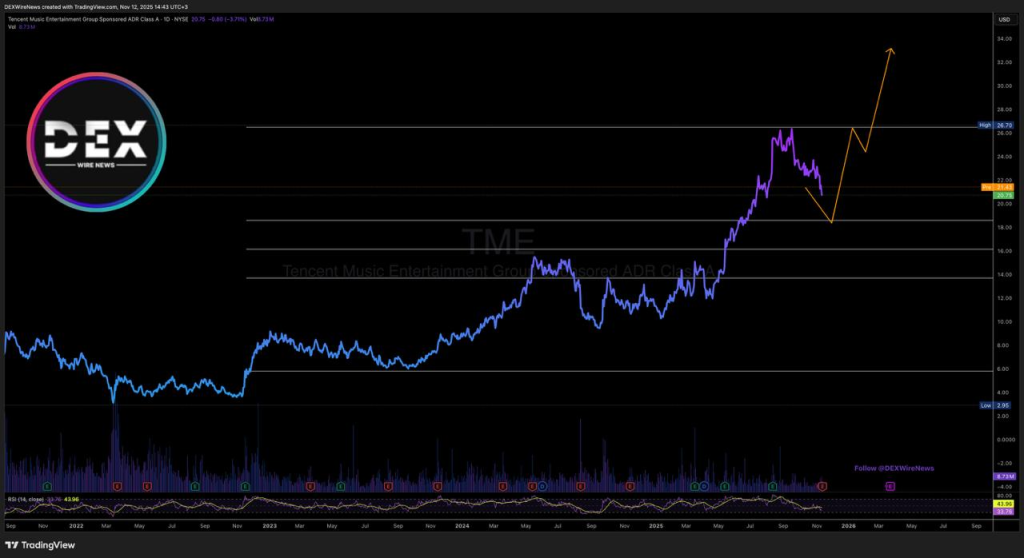Click the orange Pre 21.43 price label

(997, 188)
